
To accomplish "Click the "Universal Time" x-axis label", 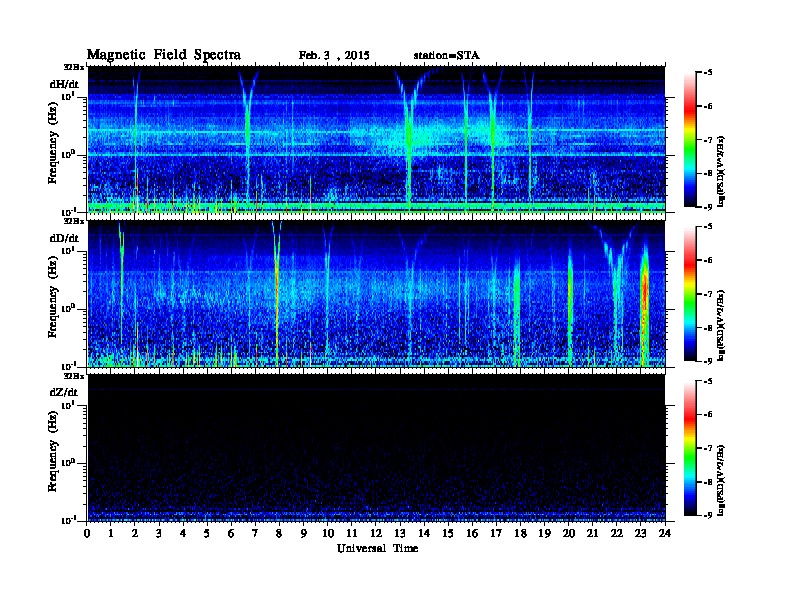I will (x=378, y=548).
